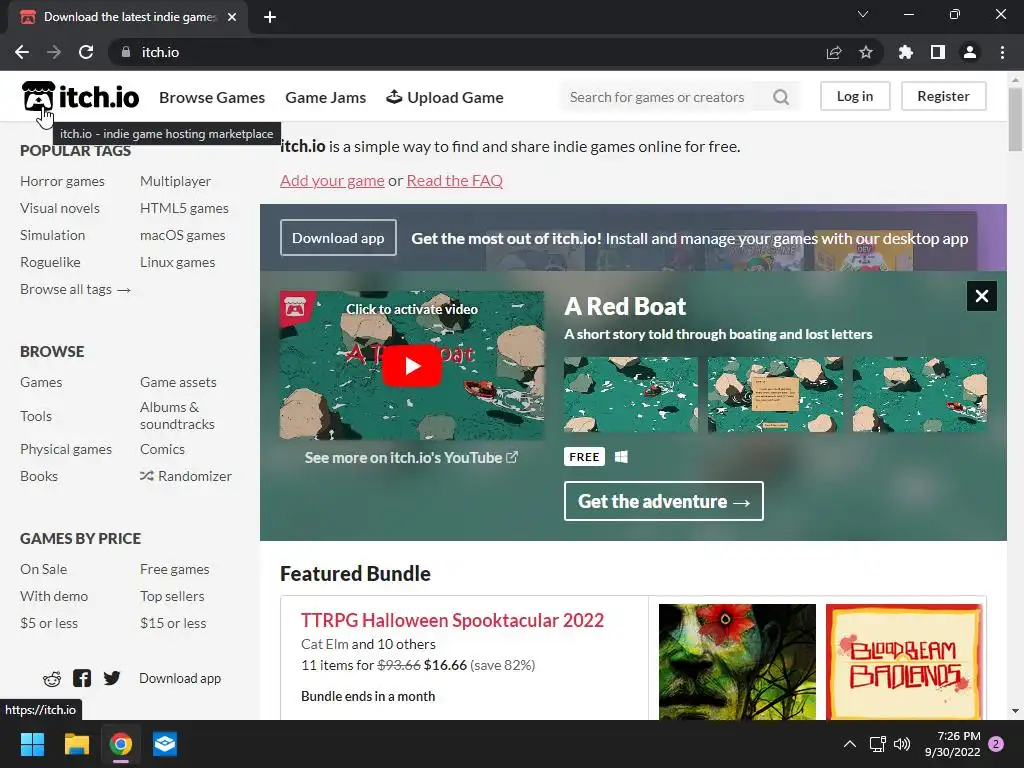Image resolution: width=1024 pixels, height=768 pixels.
Task: Click the Randomizer link
Action: [x=186, y=476]
